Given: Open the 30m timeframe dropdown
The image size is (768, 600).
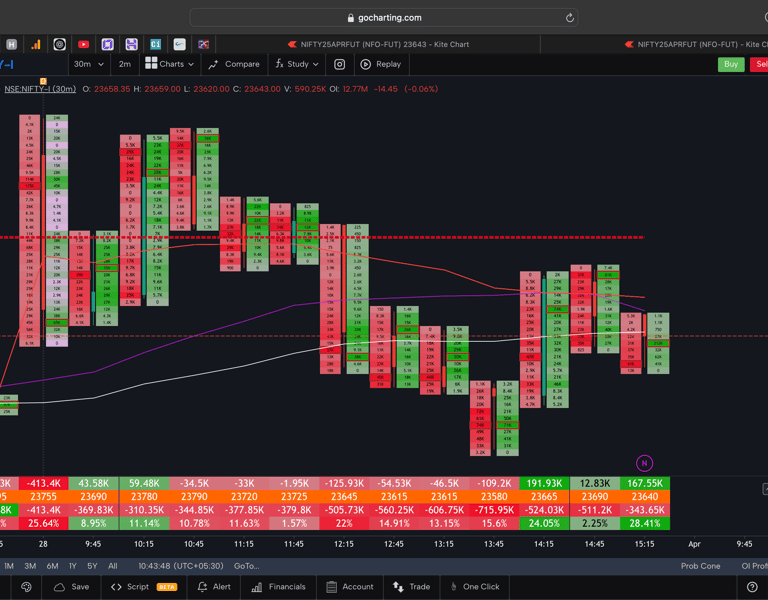Looking at the screenshot, I should [x=89, y=64].
